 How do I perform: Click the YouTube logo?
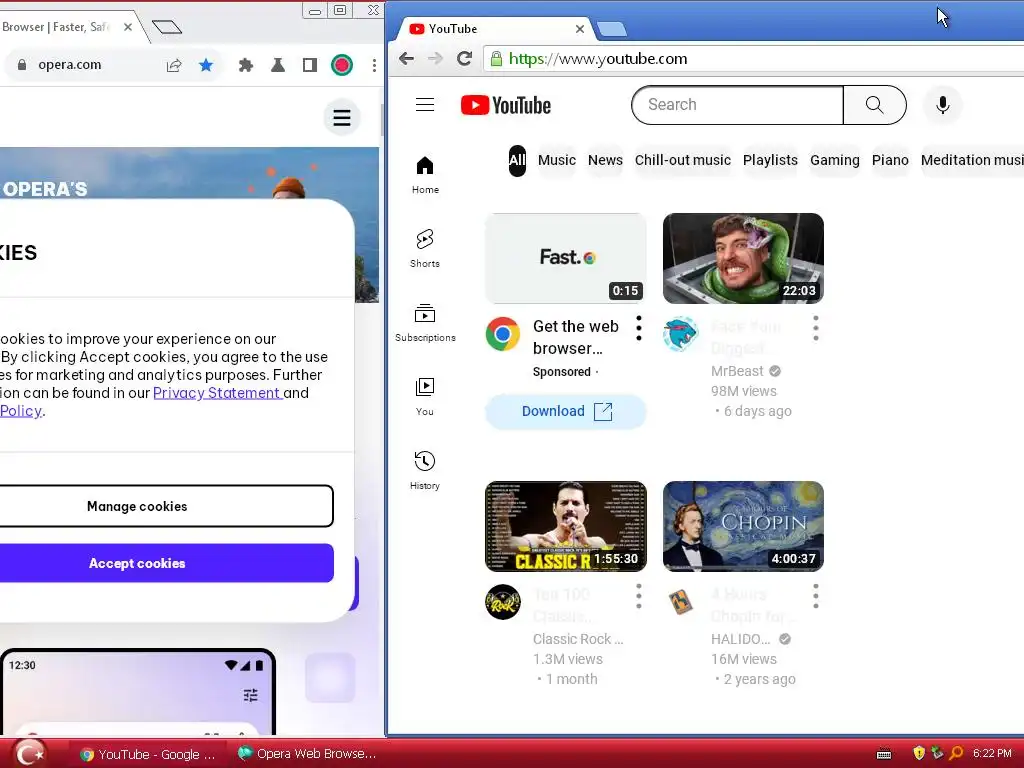click(505, 105)
